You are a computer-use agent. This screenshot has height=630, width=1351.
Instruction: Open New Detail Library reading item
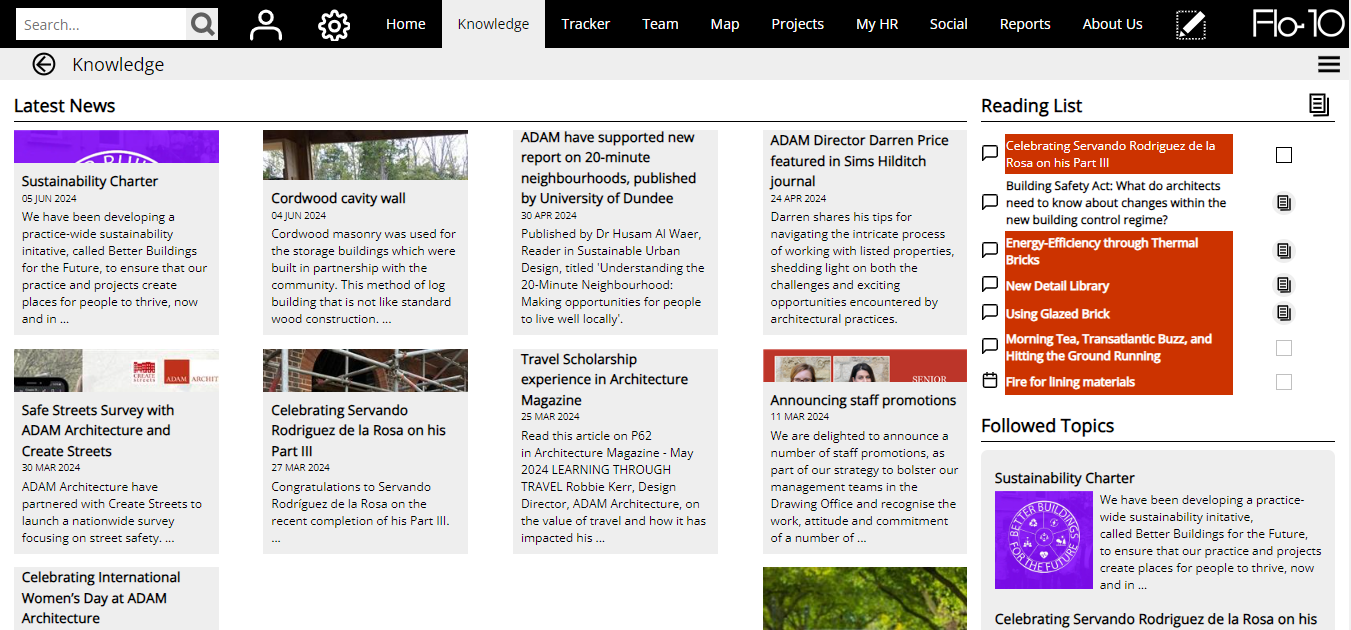1057,286
